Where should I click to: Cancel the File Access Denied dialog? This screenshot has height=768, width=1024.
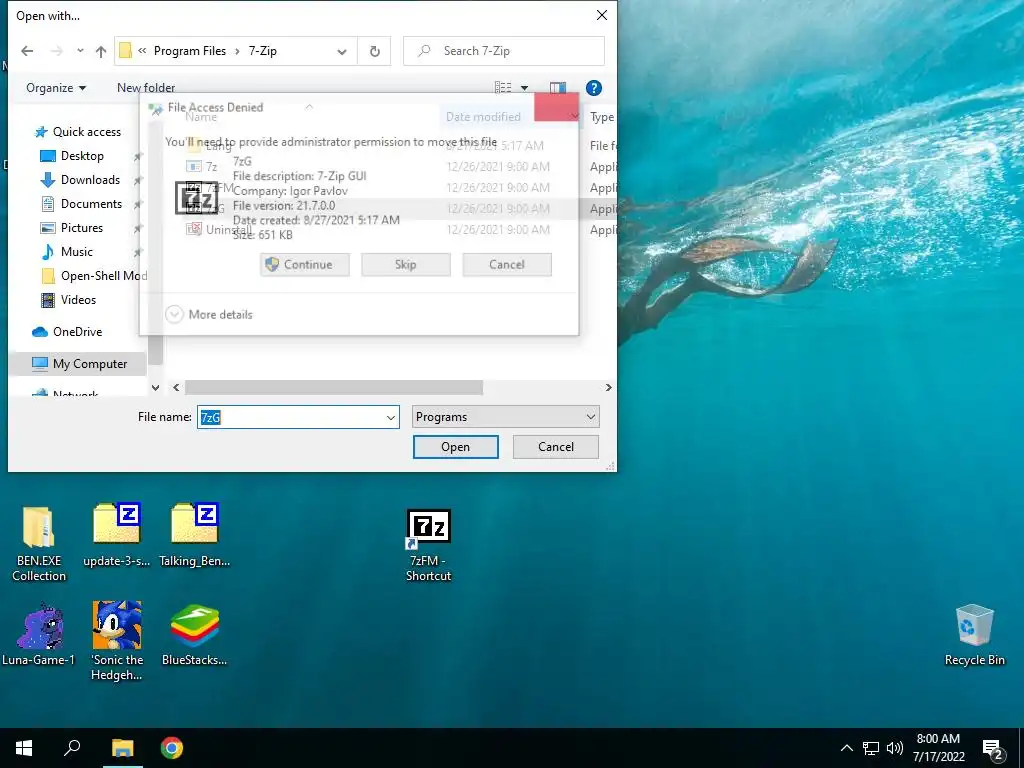[507, 264]
